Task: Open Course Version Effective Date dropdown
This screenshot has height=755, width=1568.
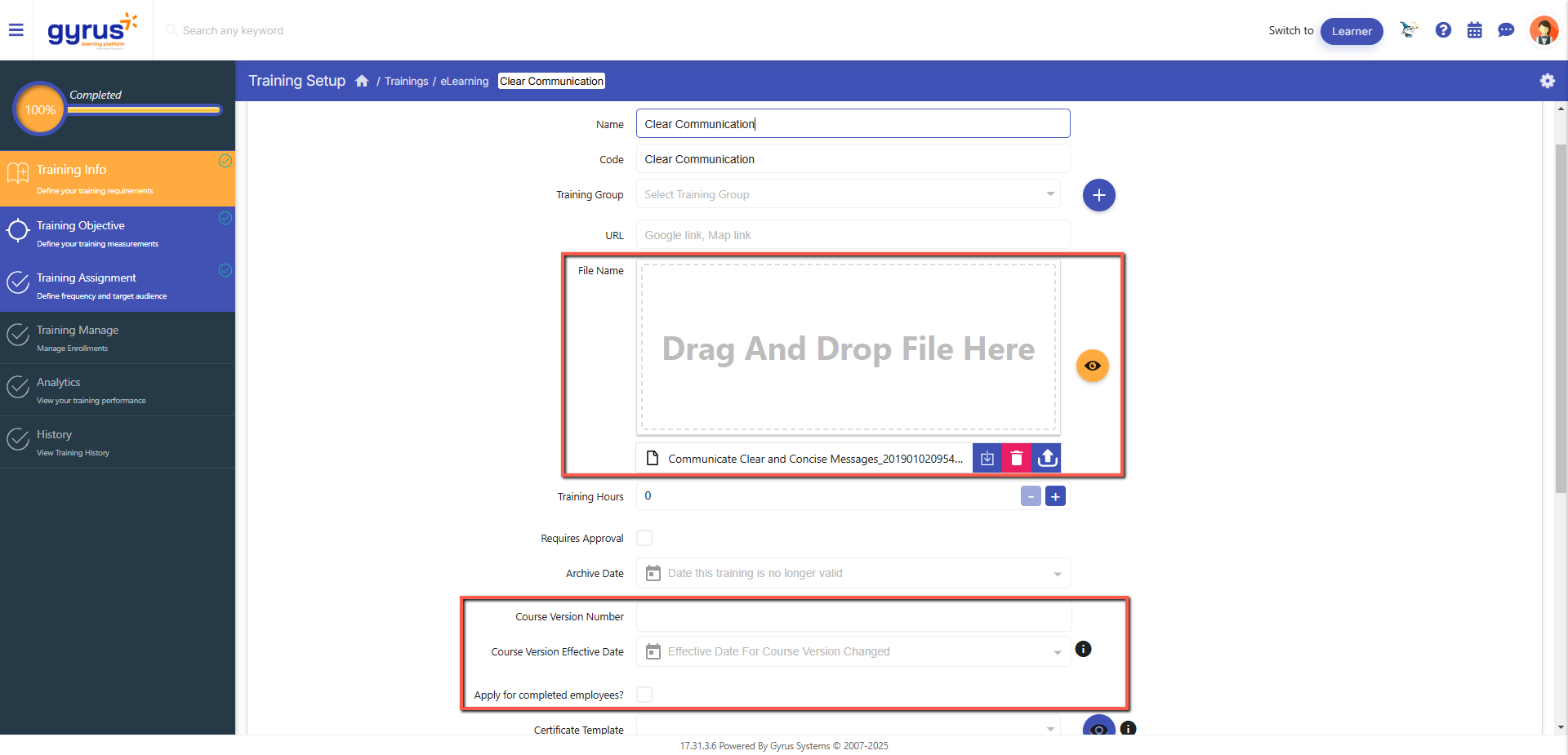Action: click(1057, 652)
